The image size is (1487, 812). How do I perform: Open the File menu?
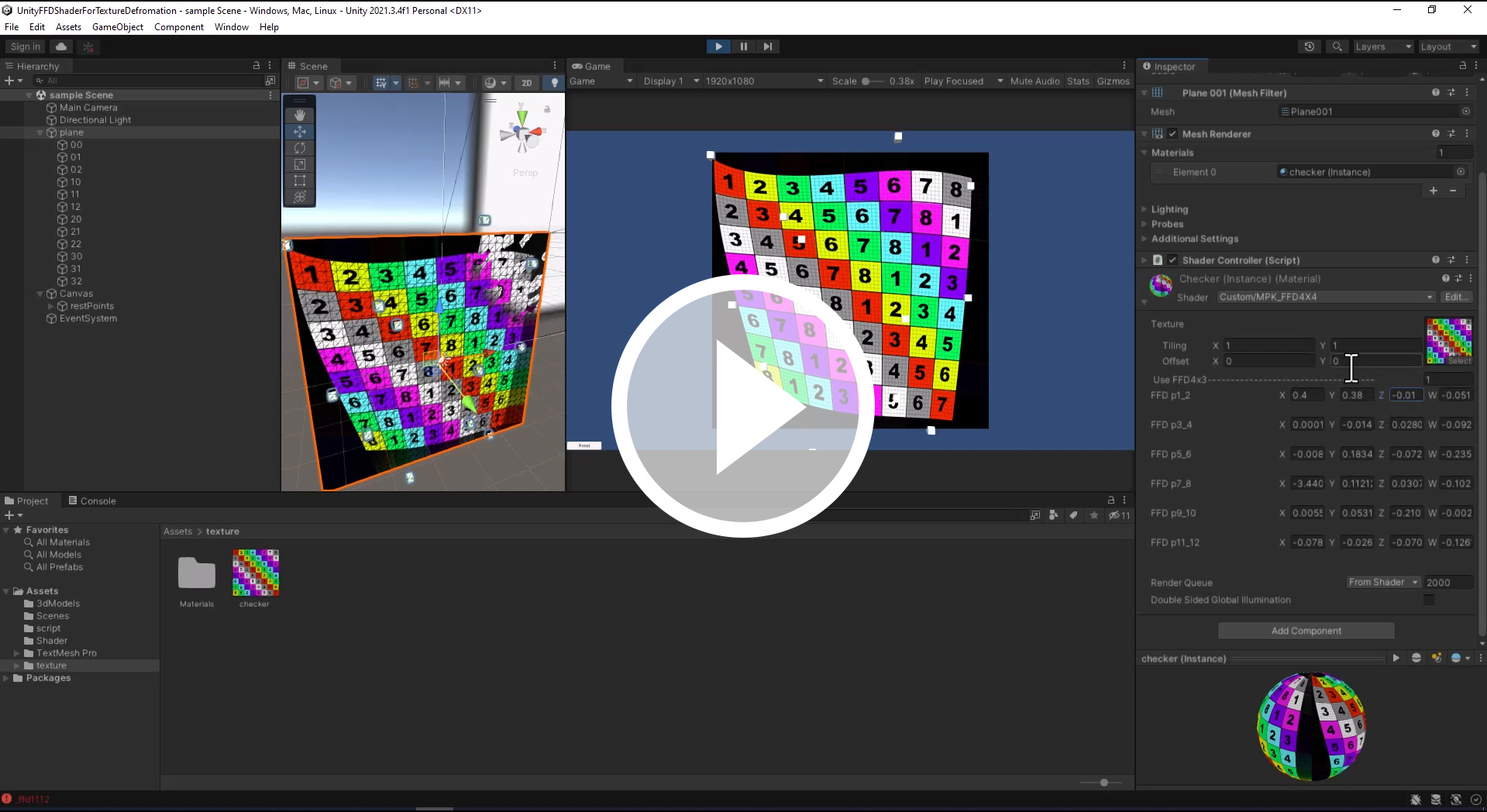click(12, 26)
